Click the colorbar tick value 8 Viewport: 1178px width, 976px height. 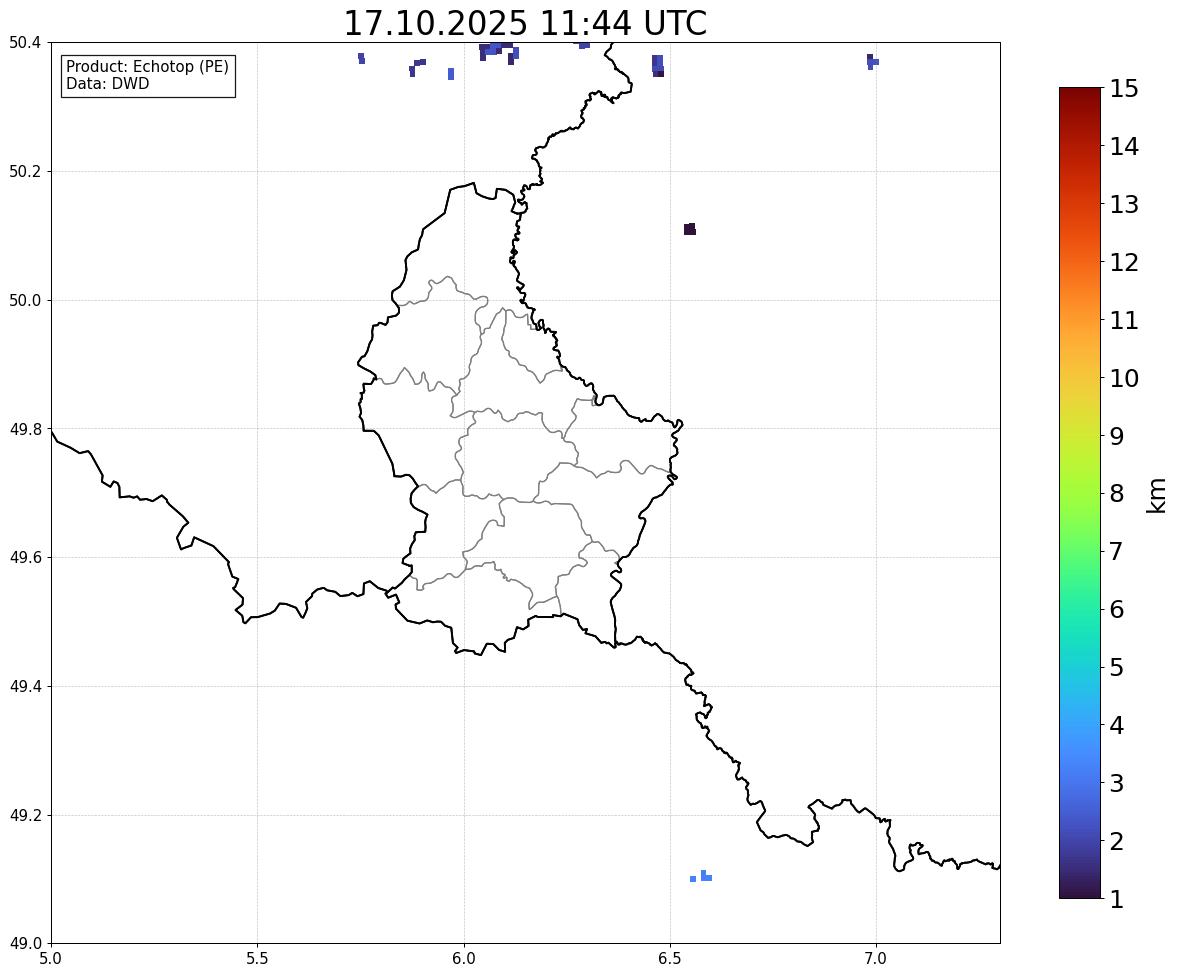1117,494
